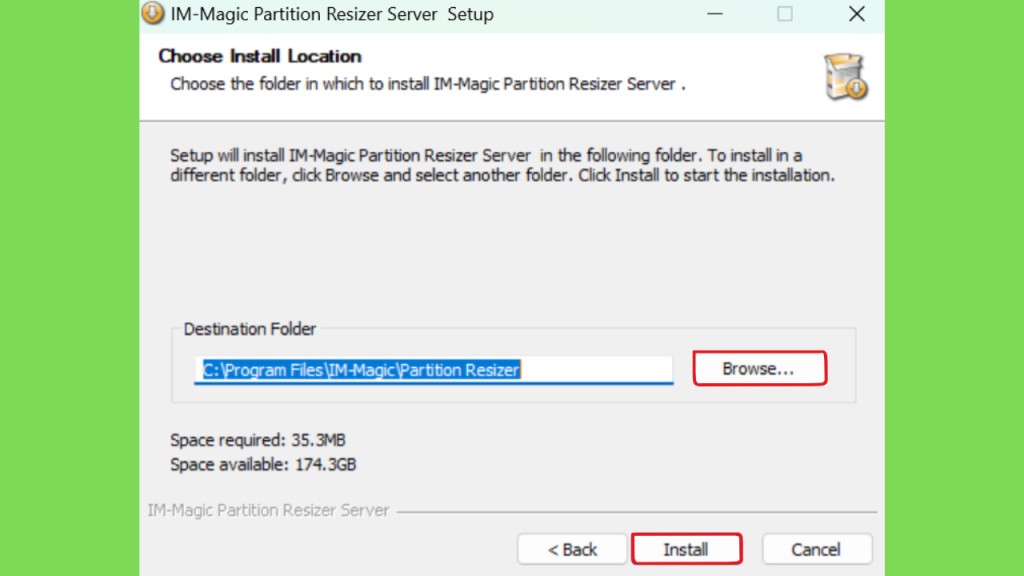
Task: Click the Choose Install Location heading
Action: (x=260, y=56)
